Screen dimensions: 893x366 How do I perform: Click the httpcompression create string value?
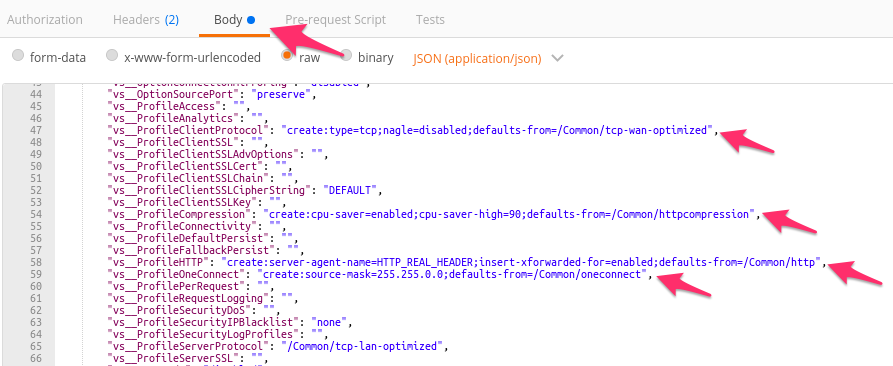coord(508,214)
